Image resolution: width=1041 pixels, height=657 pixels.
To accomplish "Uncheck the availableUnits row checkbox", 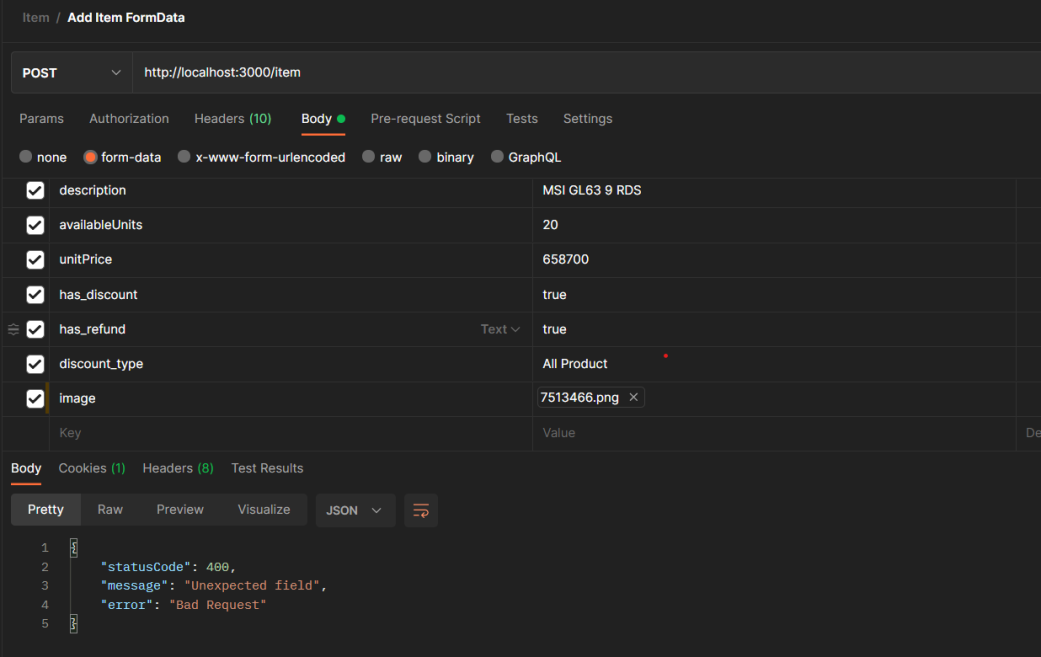I will coord(35,225).
